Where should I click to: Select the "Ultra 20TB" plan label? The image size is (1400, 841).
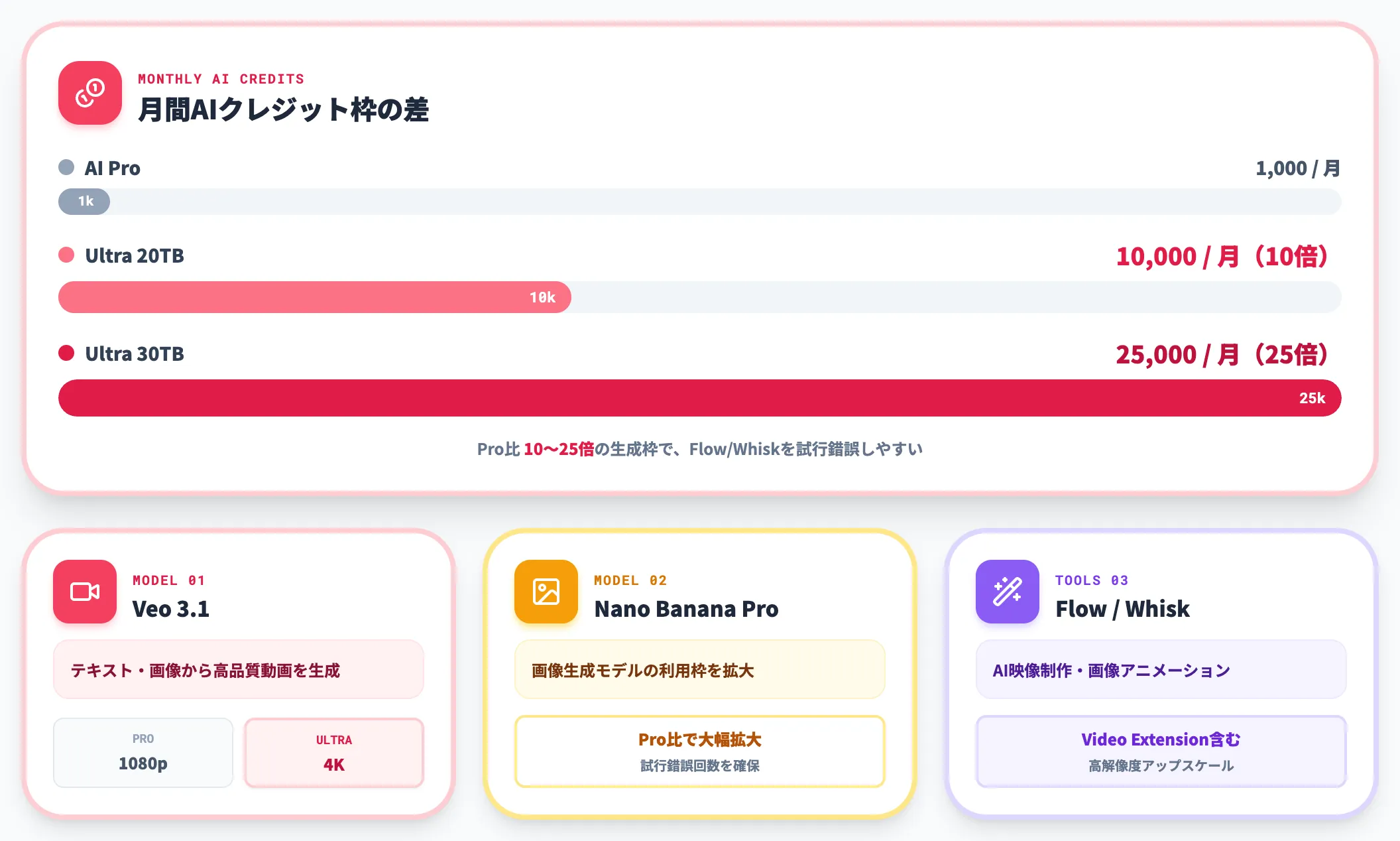[x=135, y=256]
